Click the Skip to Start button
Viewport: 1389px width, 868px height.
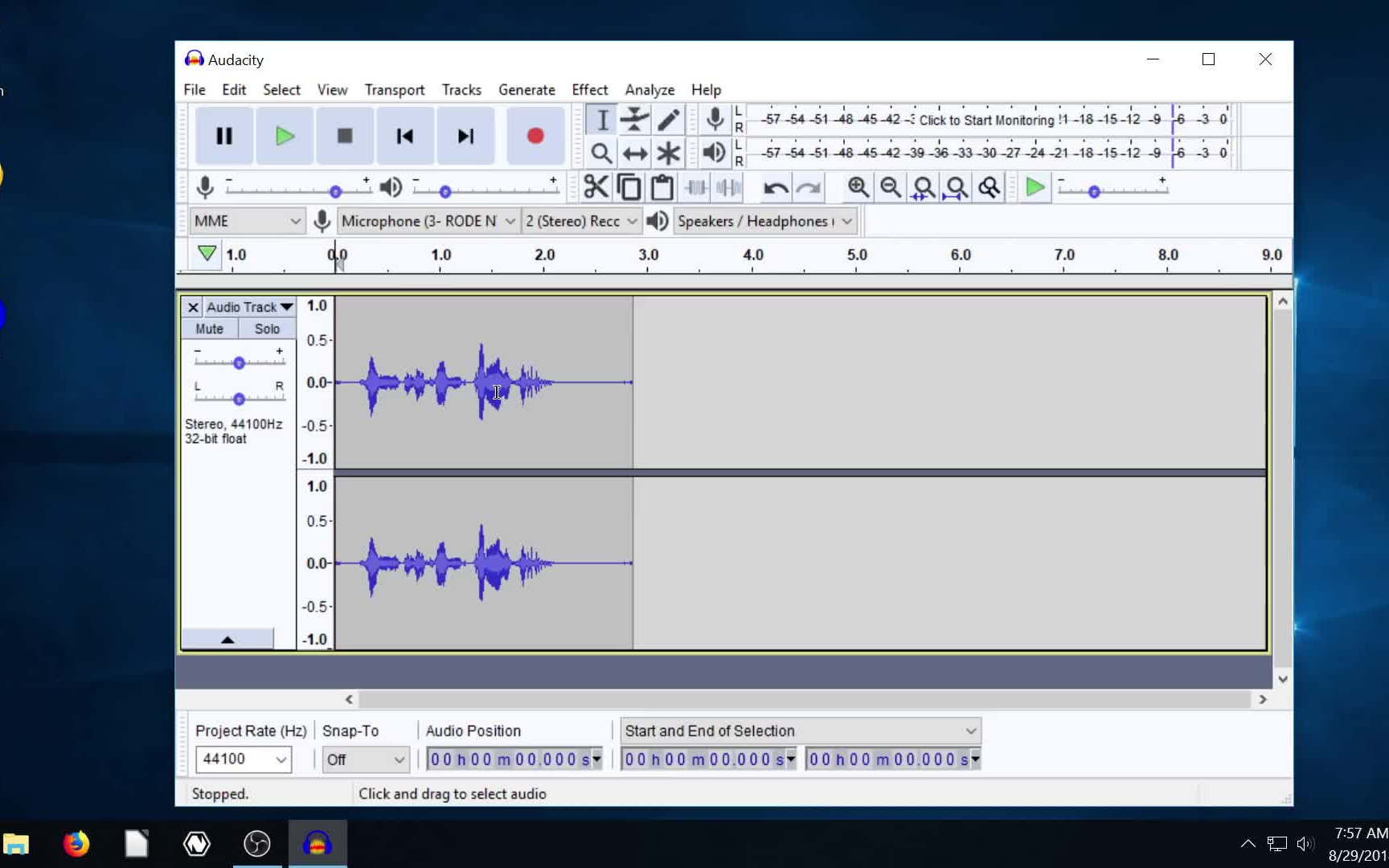click(404, 136)
